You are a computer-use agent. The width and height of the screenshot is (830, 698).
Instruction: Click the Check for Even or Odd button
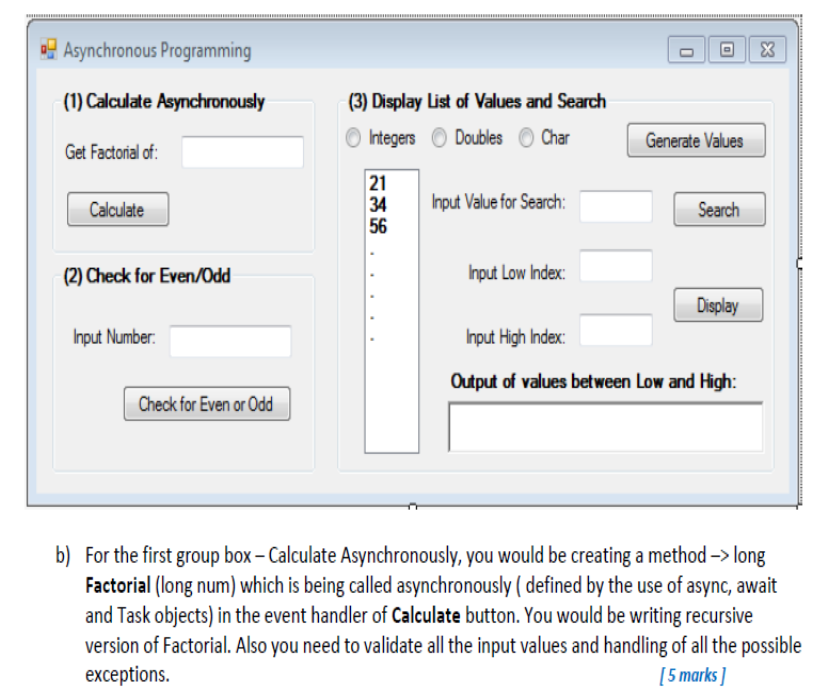(206, 404)
